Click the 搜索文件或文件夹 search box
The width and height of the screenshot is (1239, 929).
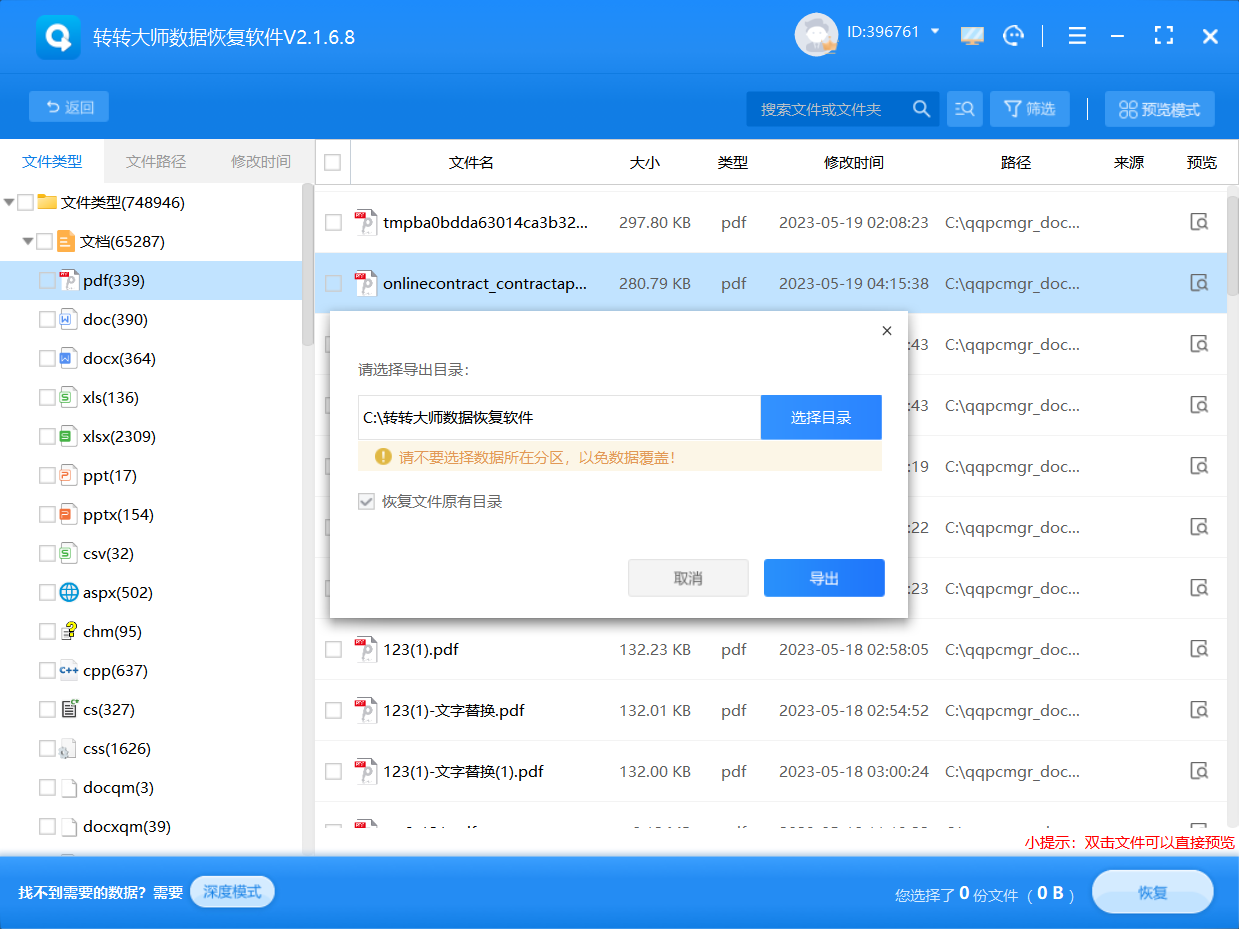(x=828, y=109)
